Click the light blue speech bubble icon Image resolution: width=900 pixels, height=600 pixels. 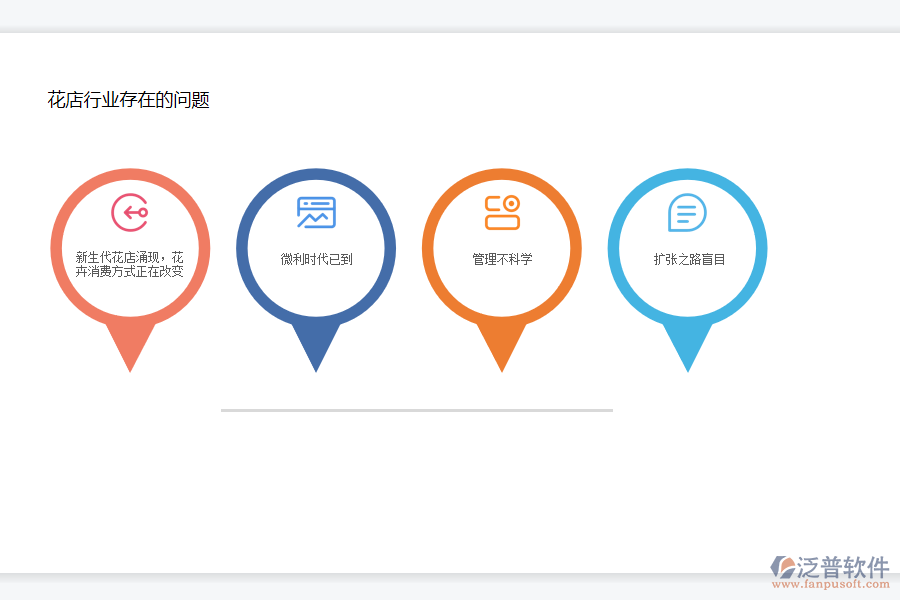pyautogui.click(x=688, y=212)
